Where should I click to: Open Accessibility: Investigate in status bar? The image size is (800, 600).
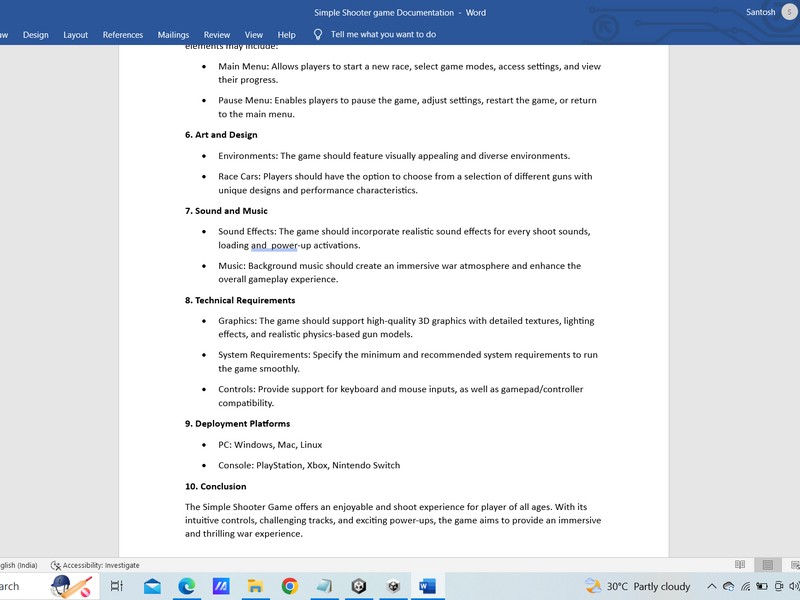95,565
